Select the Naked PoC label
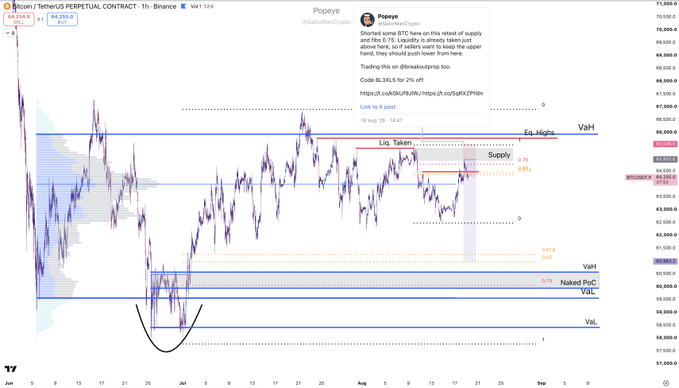This screenshot has width=679, height=388. (578, 283)
